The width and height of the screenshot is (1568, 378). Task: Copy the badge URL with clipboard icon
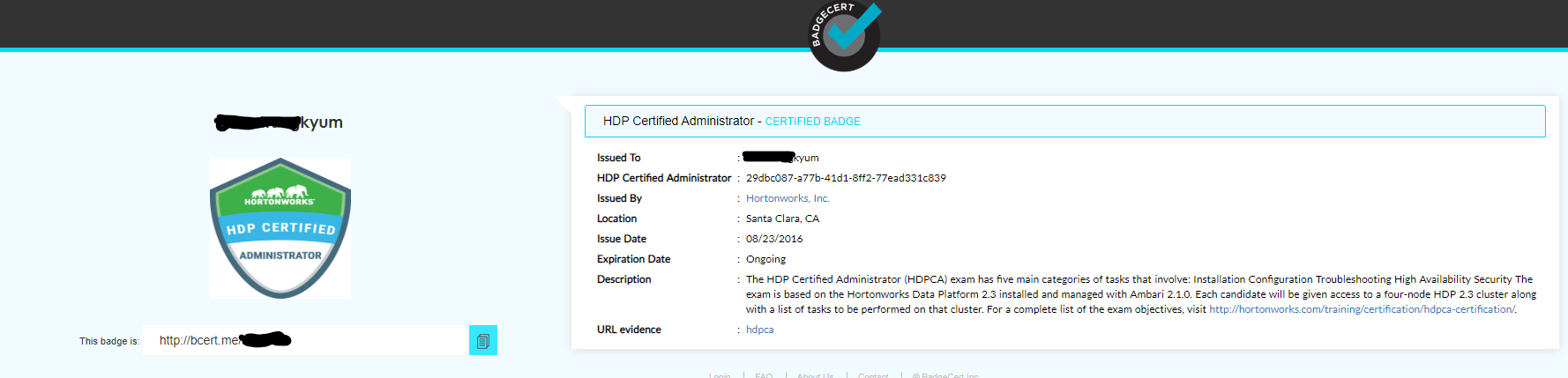483,340
